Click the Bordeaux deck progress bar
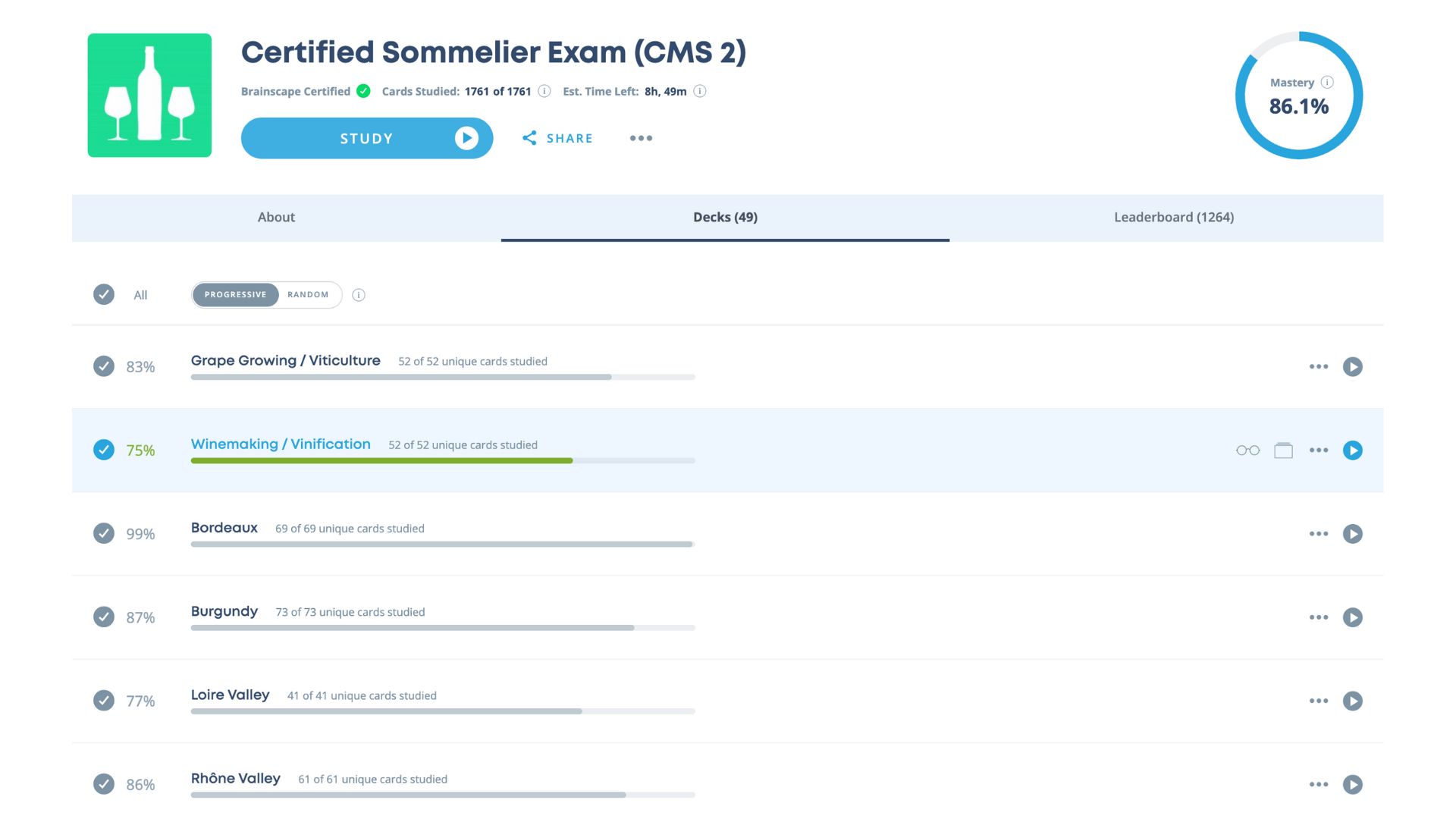 click(442, 544)
